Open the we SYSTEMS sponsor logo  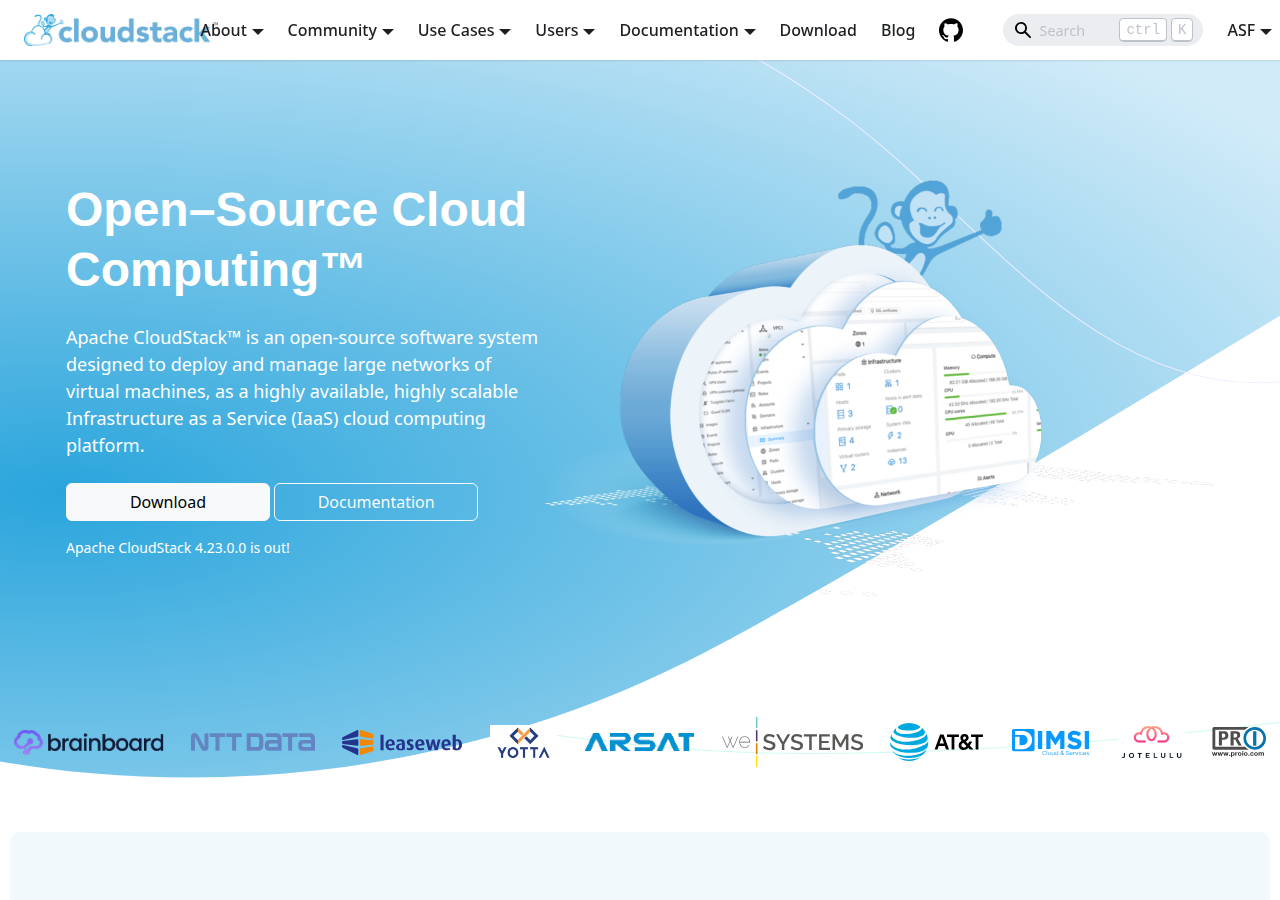click(x=792, y=742)
